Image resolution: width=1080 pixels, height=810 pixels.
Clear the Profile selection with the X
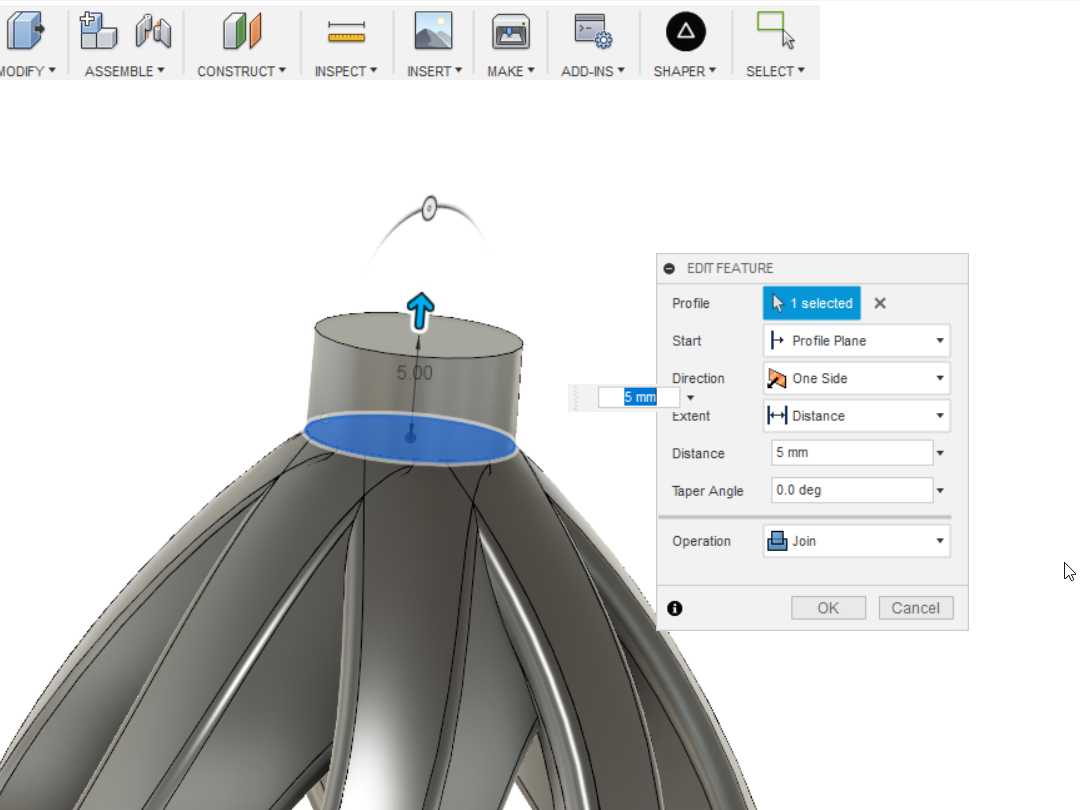879,303
